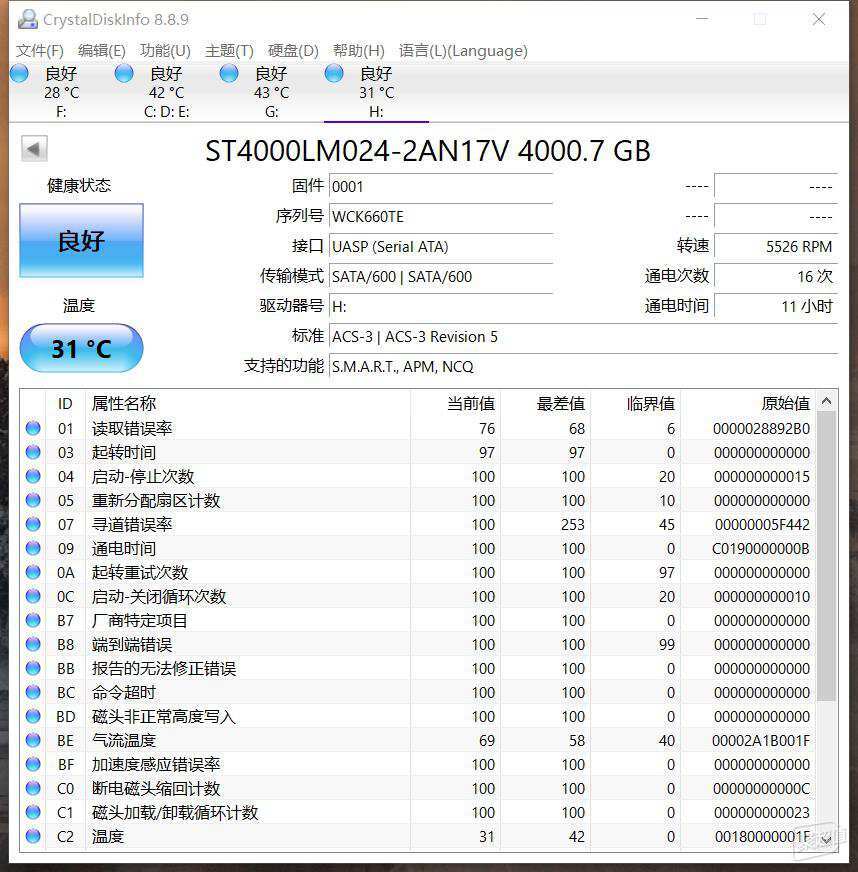Click the 通电次数 16 次 value field
The image size is (858, 872).
(776, 276)
